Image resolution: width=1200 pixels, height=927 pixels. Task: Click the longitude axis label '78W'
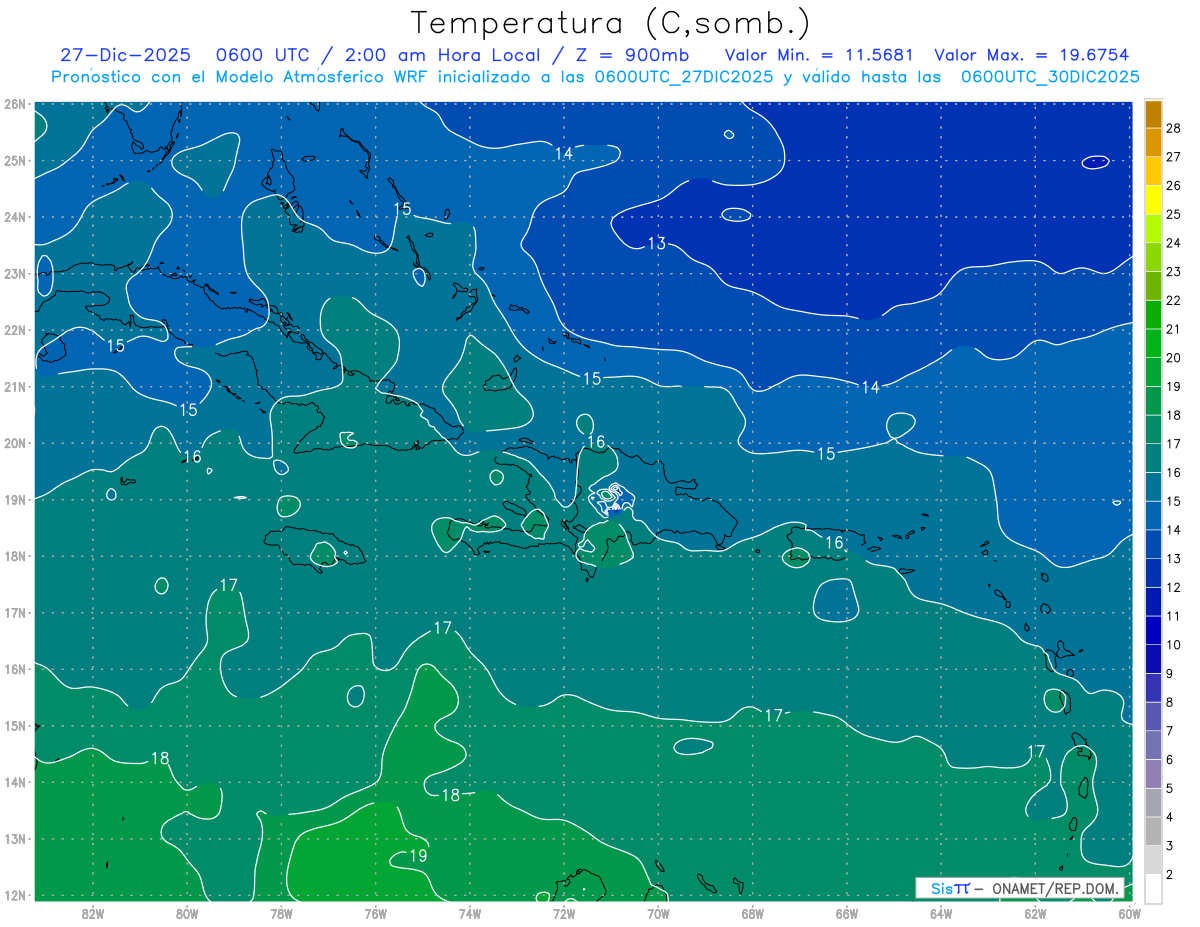coord(281,913)
